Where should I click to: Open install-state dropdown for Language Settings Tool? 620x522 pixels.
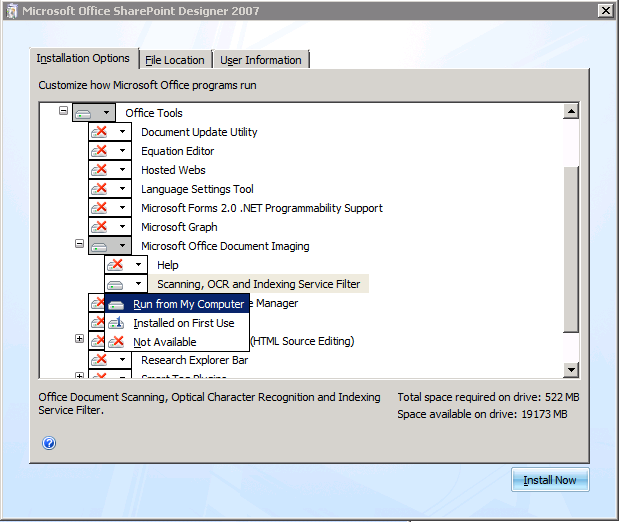[110, 189]
